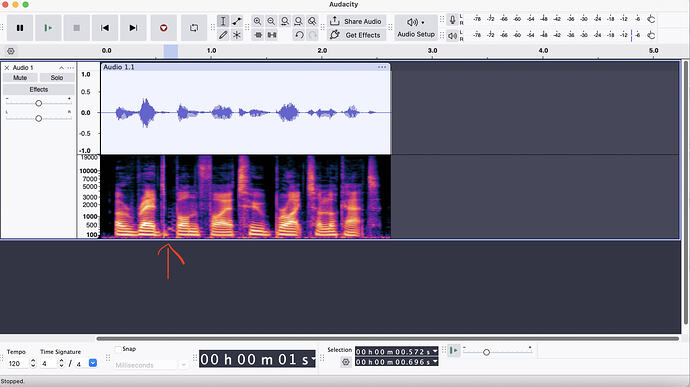The image size is (690, 387).
Task: Open Selection settings gear icon
Action: tap(346, 362)
